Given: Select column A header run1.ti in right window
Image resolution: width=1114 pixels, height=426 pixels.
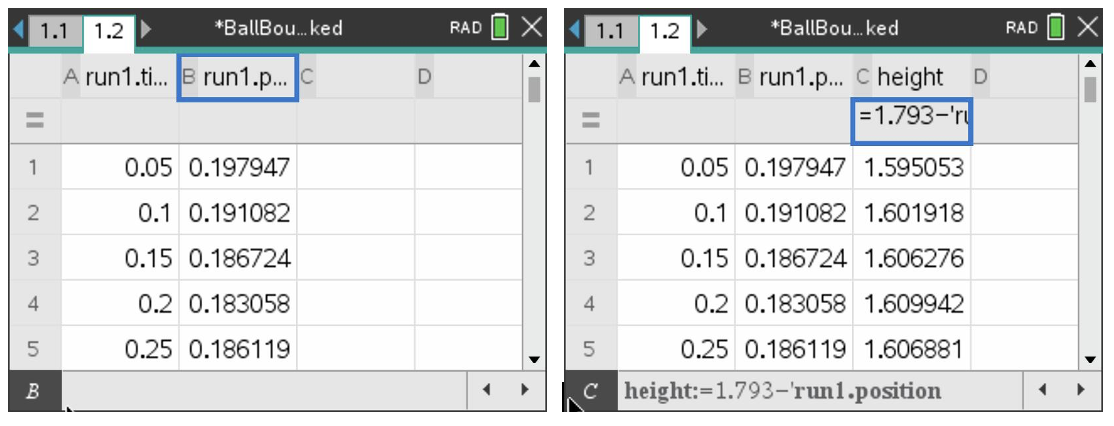Looking at the screenshot, I should tap(676, 77).
